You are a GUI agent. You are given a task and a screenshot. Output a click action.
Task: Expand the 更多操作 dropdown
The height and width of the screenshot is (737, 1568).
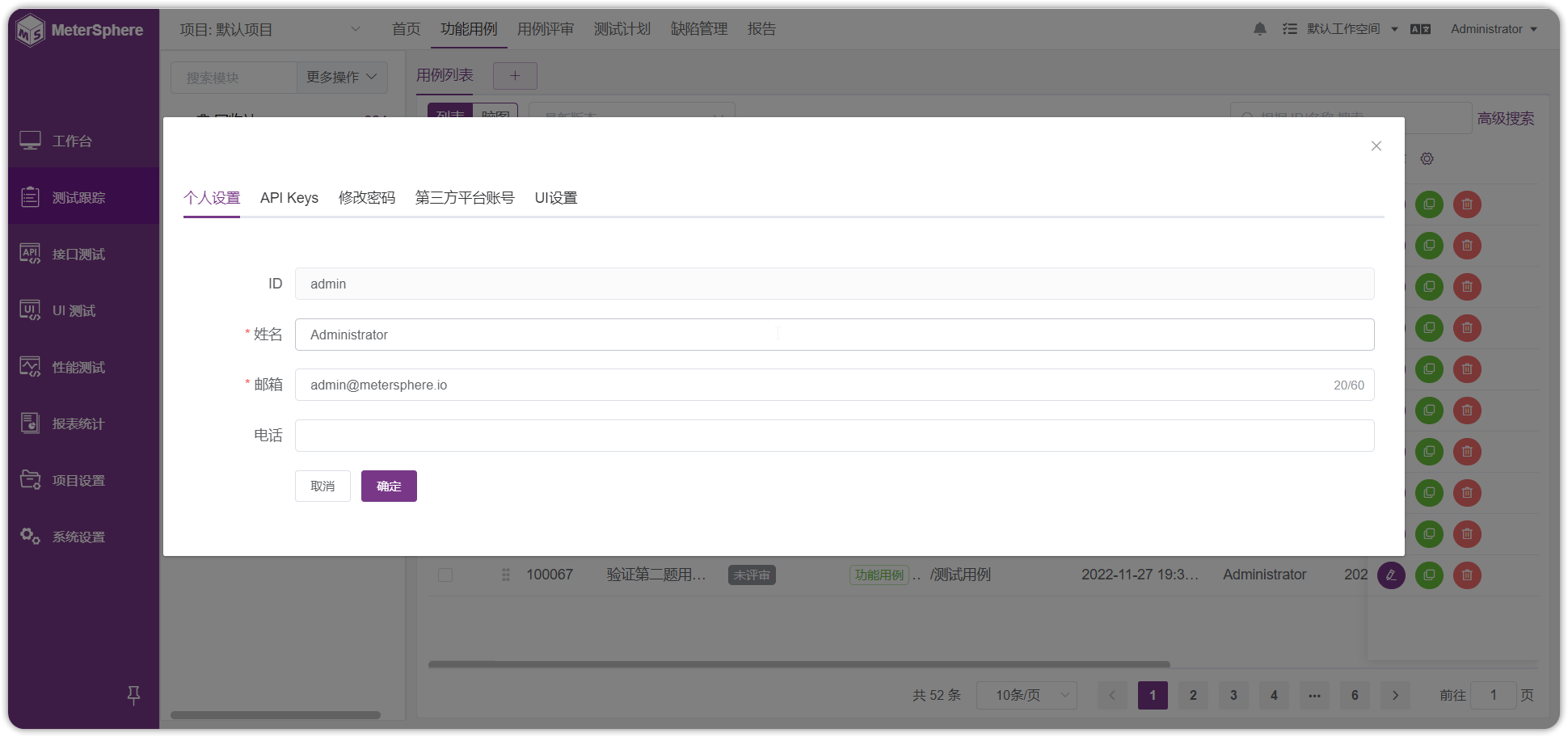click(x=342, y=77)
